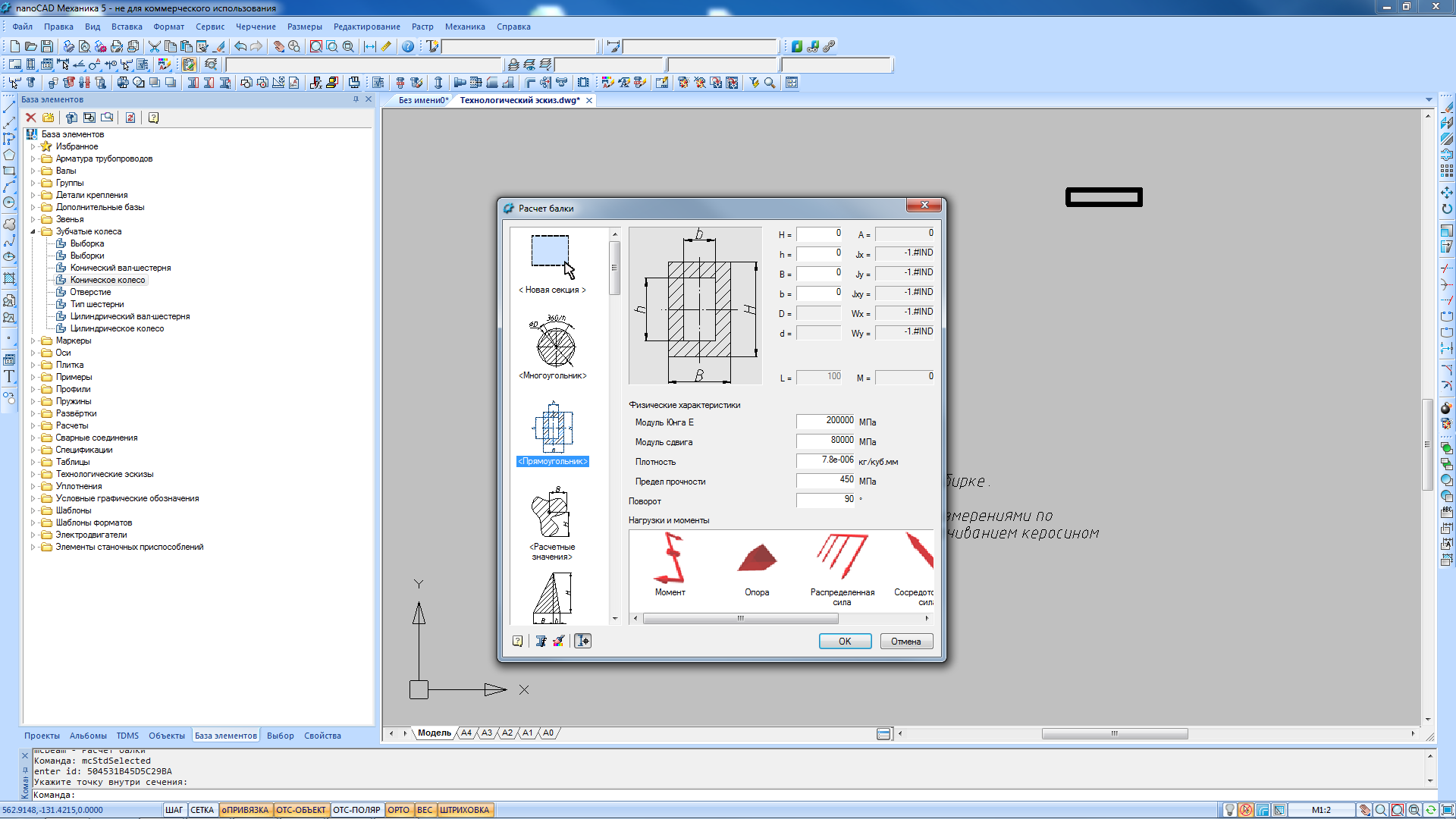Click the blue Help question mark icon
The height and width of the screenshot is (819, 1456).
pyautogui.click(x=408, y=46)
